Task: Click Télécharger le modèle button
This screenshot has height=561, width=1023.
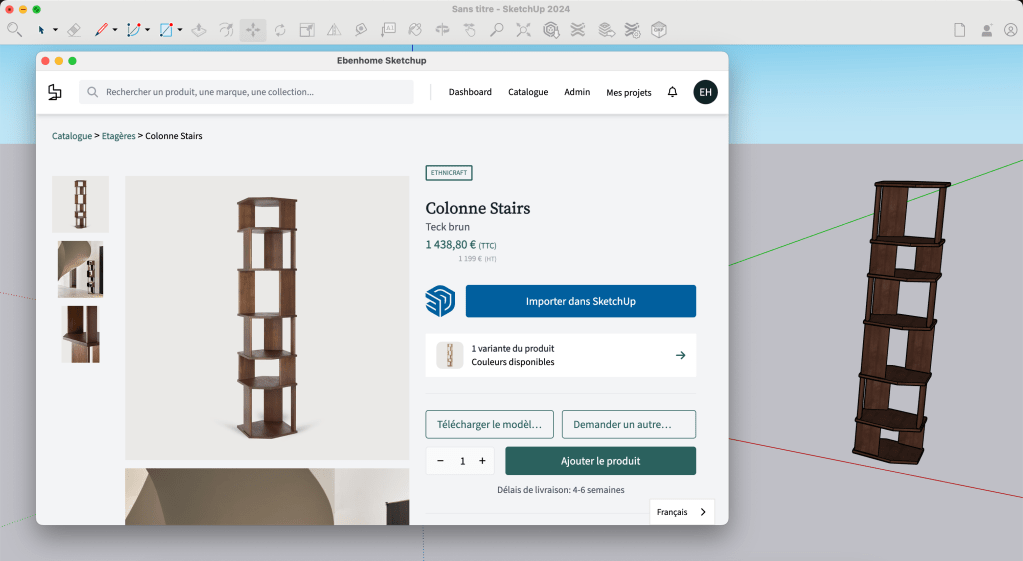Action: pyautogui.click(x=489, y=425)
